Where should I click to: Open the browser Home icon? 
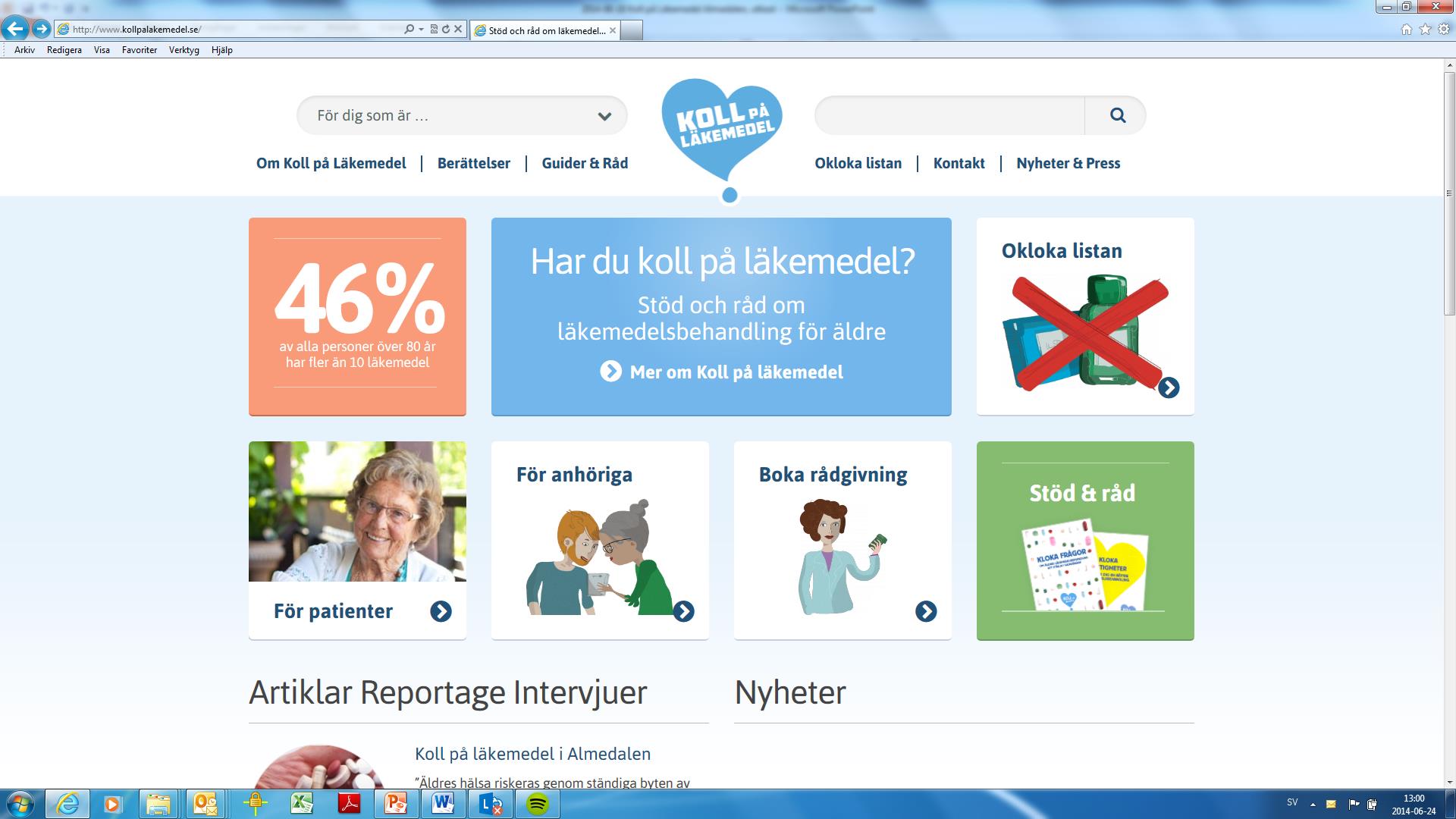pos(1407,30)
